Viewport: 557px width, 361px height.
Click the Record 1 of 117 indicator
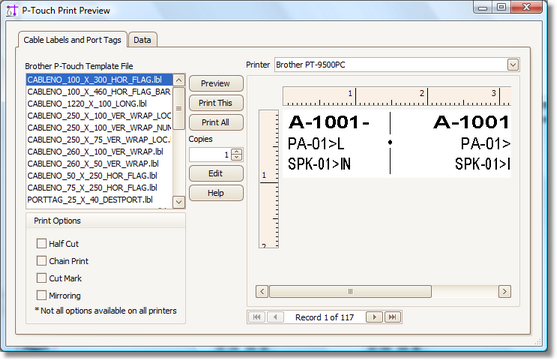pyautogui.click(x=325, y=317)
